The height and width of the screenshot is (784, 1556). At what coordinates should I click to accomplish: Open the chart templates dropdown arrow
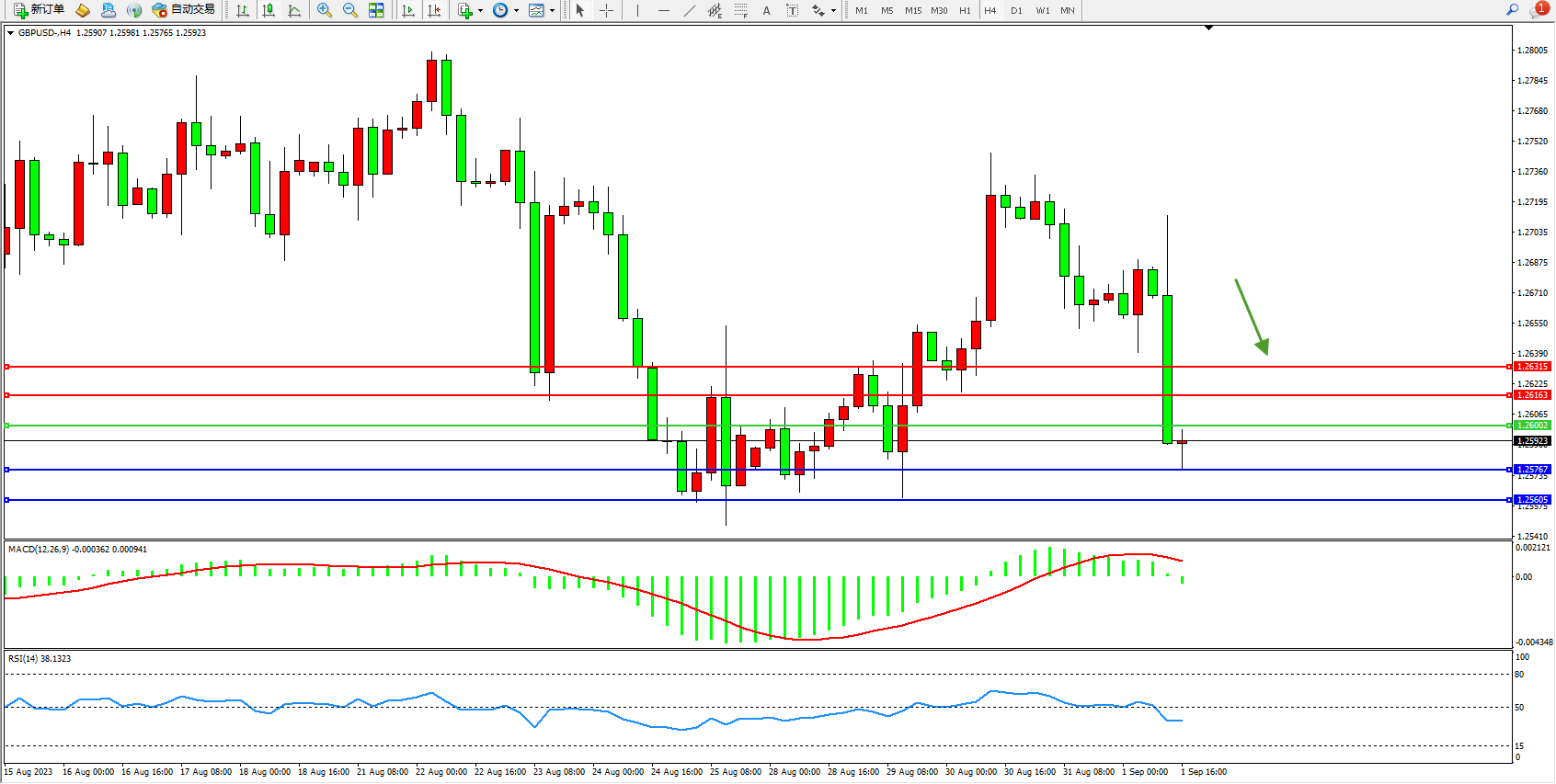click(552, 11)
